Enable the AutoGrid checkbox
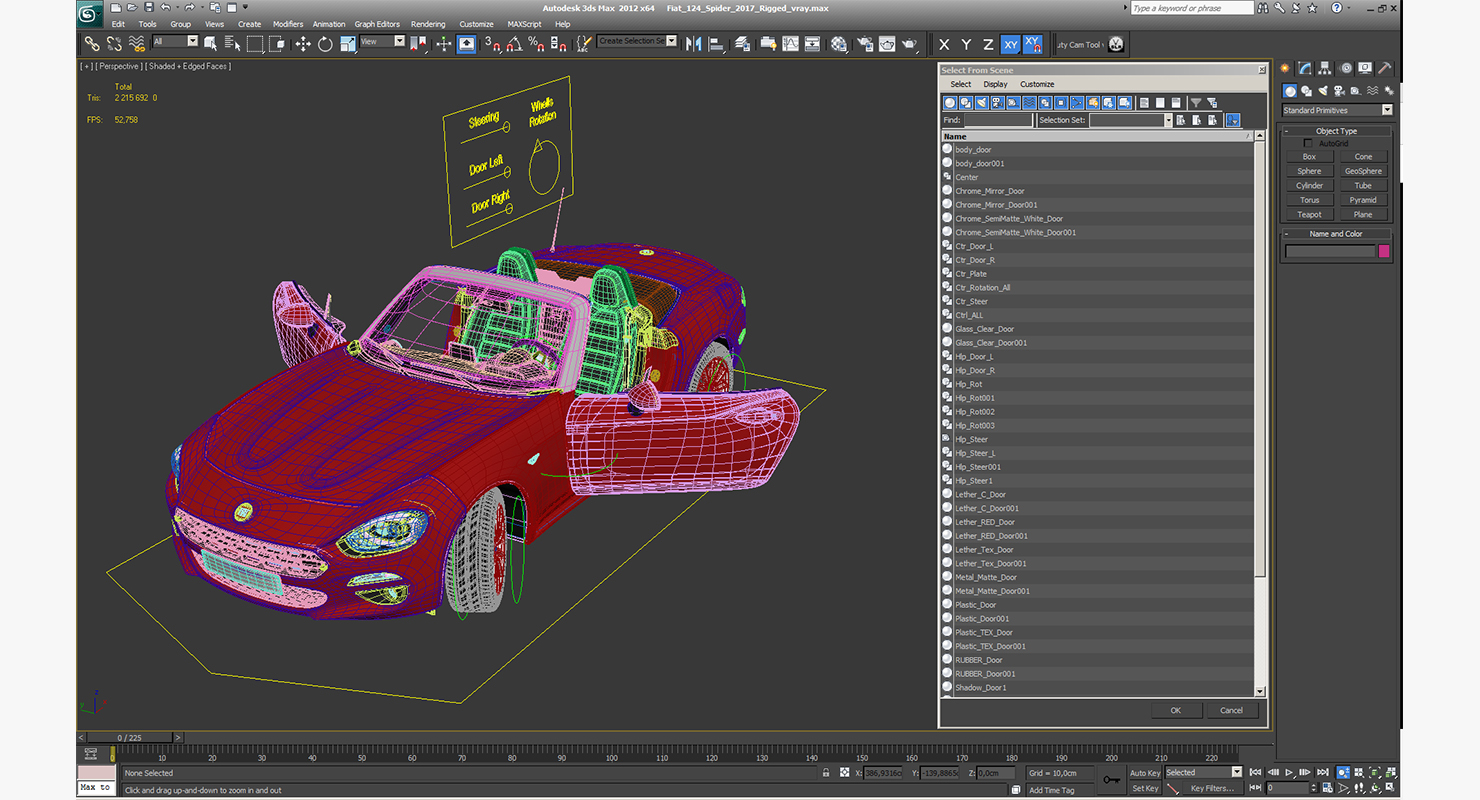This screenshot has height=800, width=1480. coord(1308,143)
